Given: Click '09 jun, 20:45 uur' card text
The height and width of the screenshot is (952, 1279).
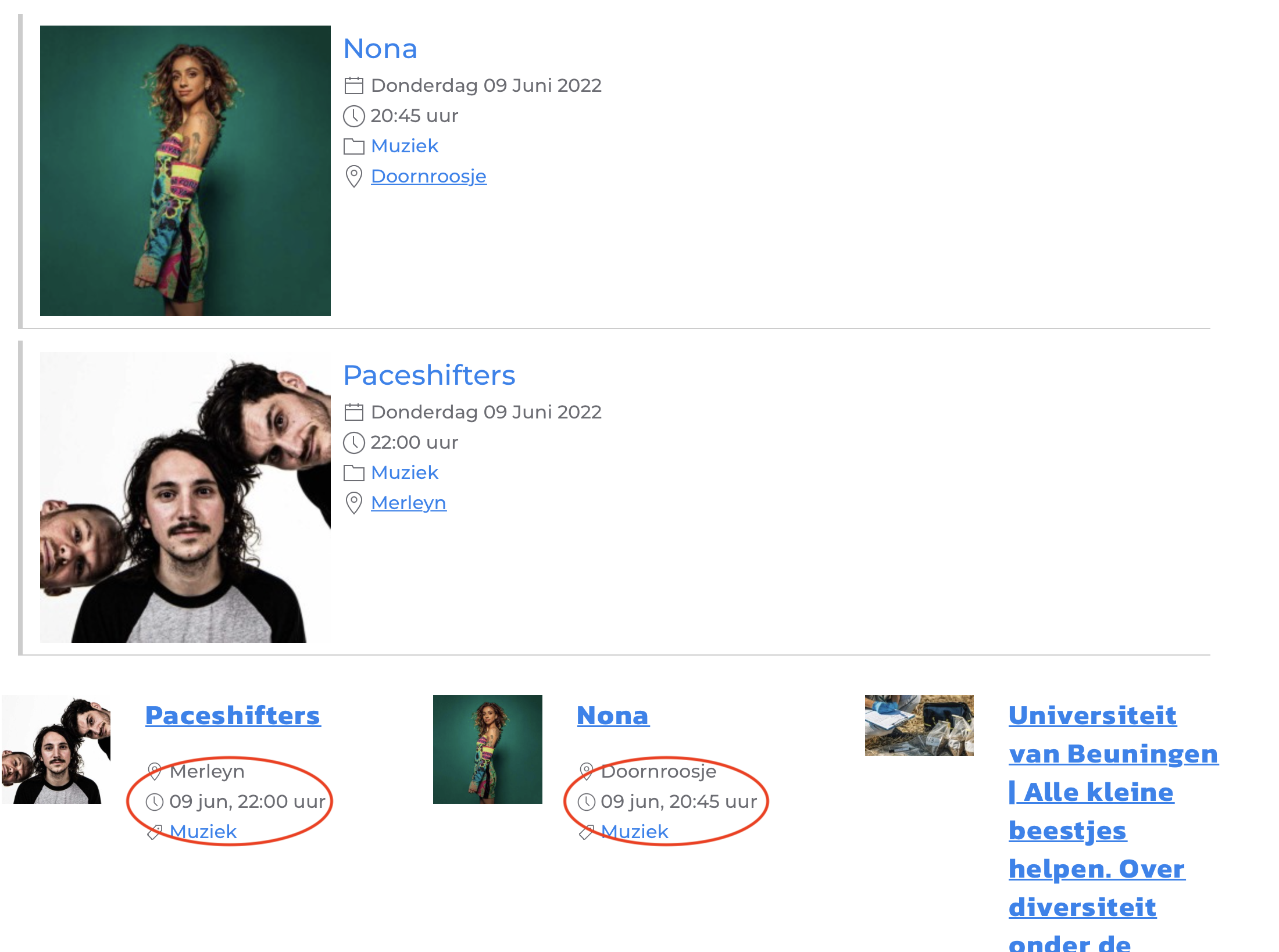Looking at the screenshot, I should click(678, 801).
